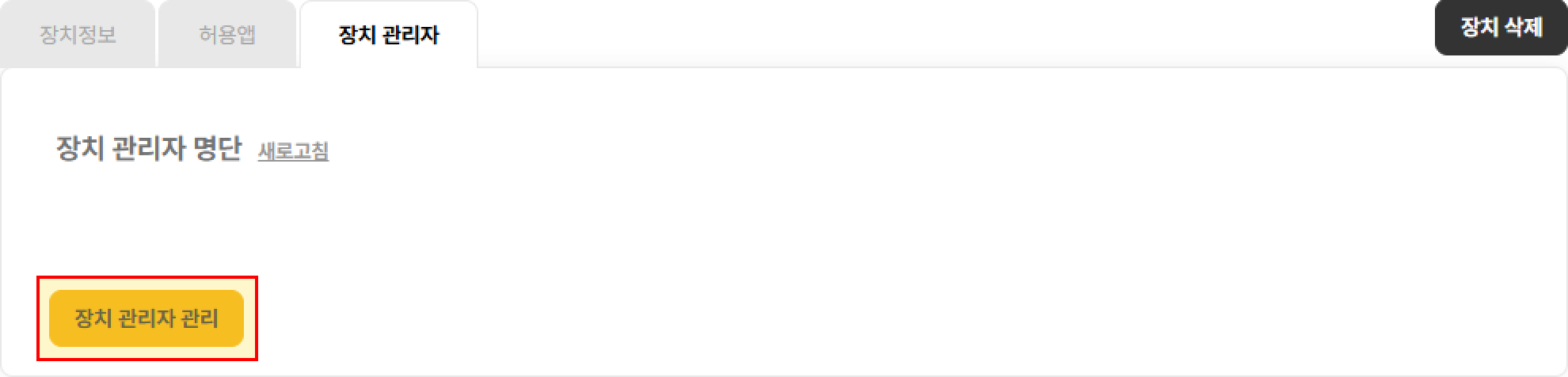This screenshot has width=1568, height=377.
Task: Remove the device with 장치 삭제
Action: click(x=1501, y=28)
